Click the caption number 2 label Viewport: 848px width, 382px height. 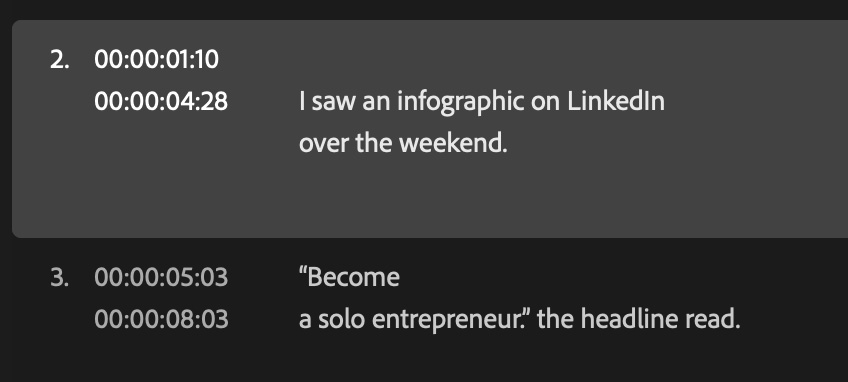[x=59, y=59]
